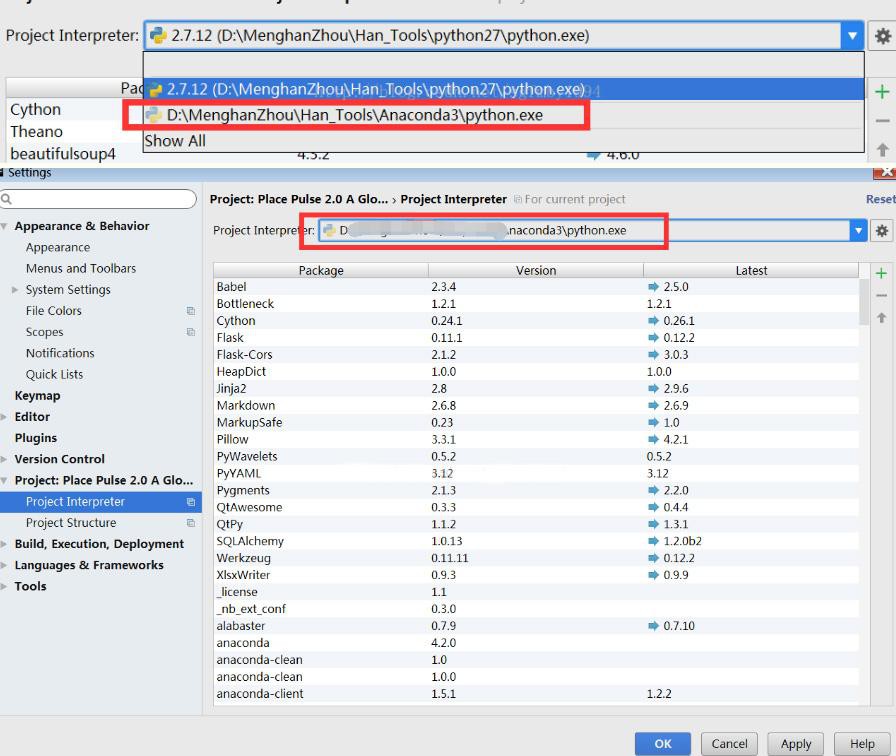Select Jinja2 package row
This screenshot has height=756, width=896.
point(536,389)
